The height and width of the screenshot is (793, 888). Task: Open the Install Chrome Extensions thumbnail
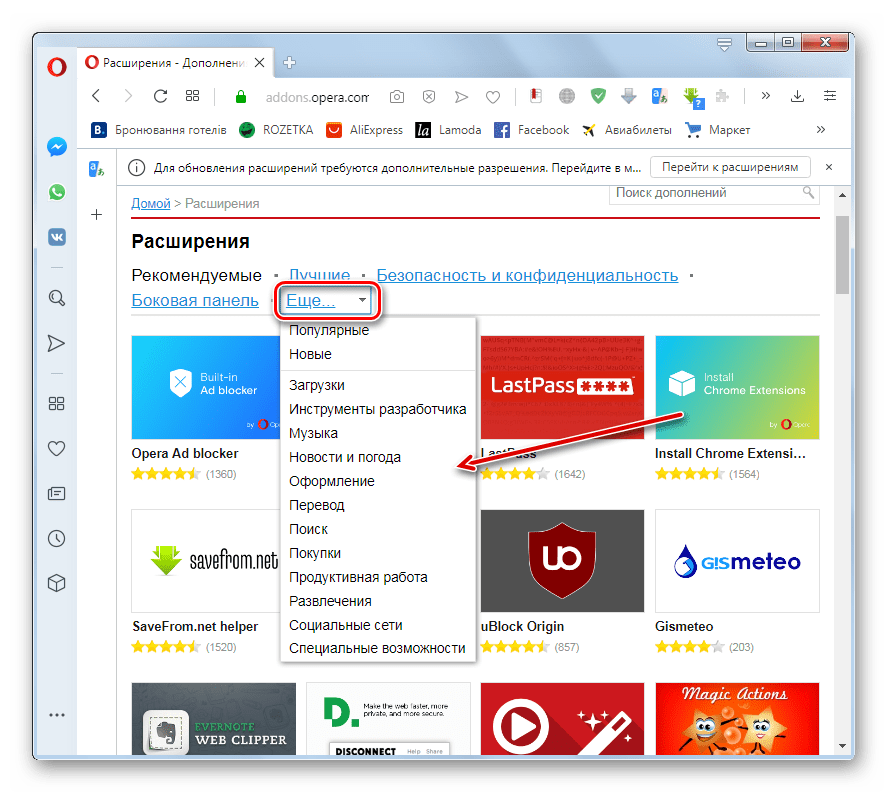737,387
